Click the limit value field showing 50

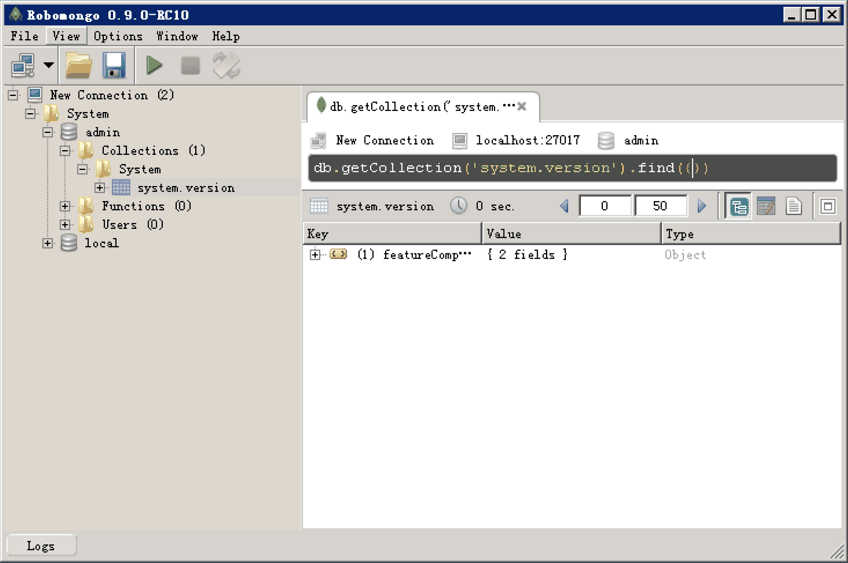click(x=660, y=206)
